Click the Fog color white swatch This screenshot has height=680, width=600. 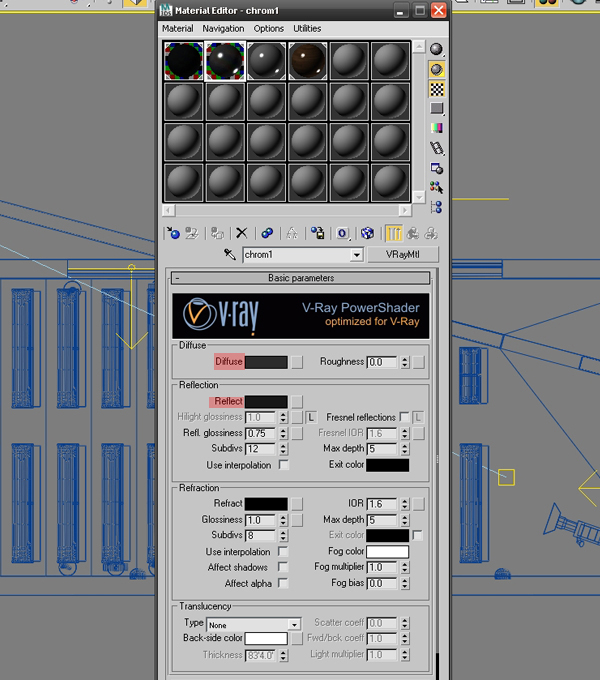coord(387,552)
